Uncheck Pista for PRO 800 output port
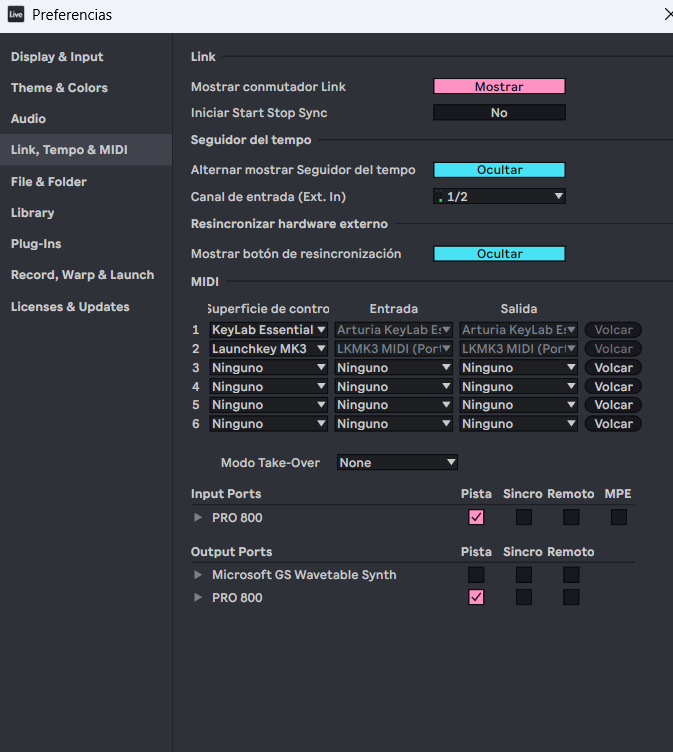Image resolution: width=673 pixels, height=752 pixels. [x=476, y=597]
